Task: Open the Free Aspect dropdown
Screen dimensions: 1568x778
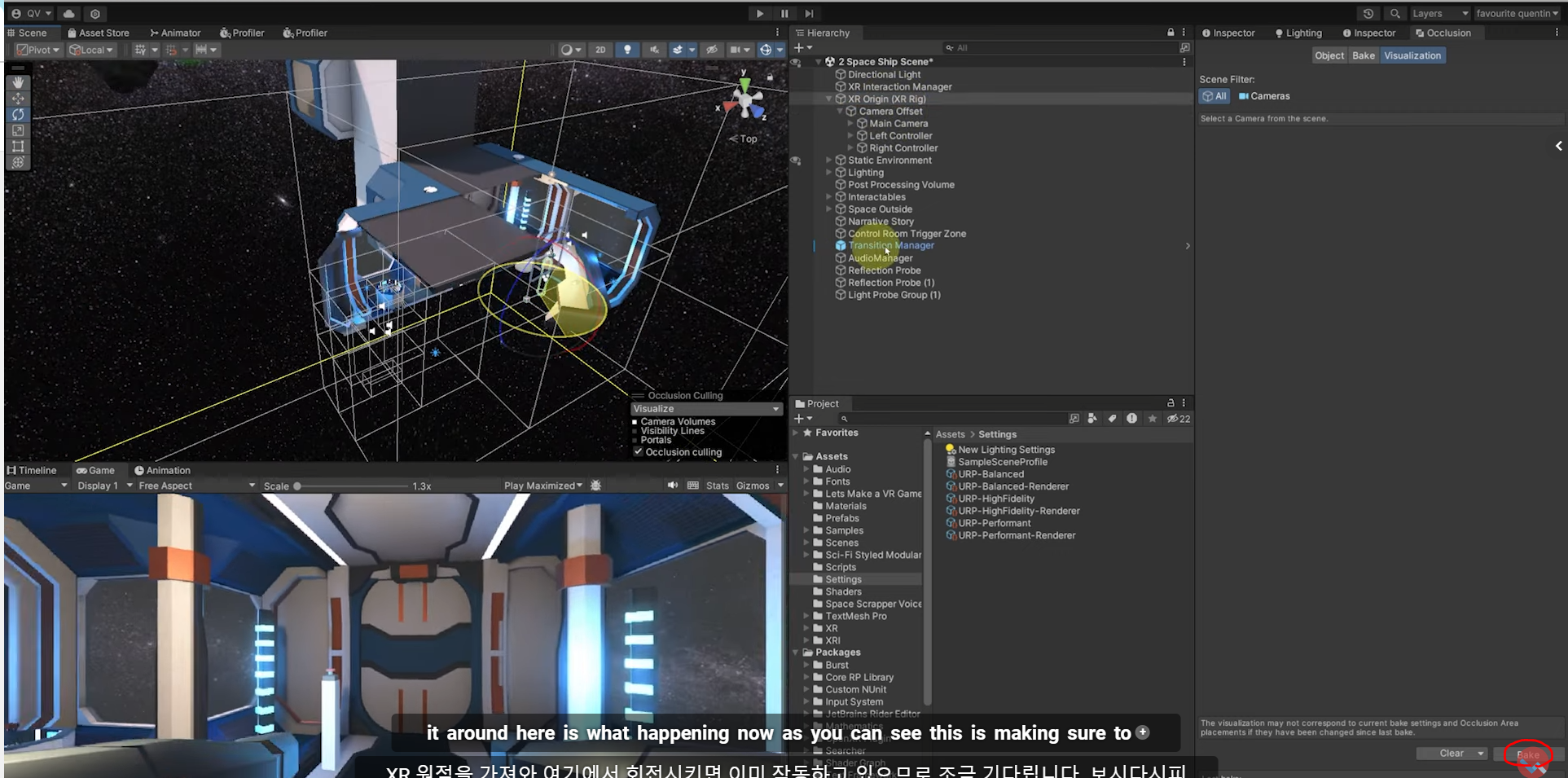Action: 196,486
